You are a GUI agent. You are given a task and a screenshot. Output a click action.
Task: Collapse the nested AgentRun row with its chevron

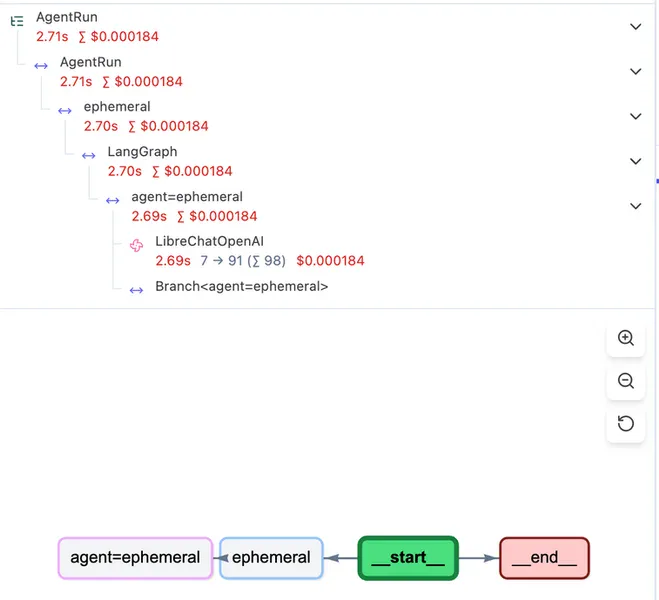click(x=635, y=72)
